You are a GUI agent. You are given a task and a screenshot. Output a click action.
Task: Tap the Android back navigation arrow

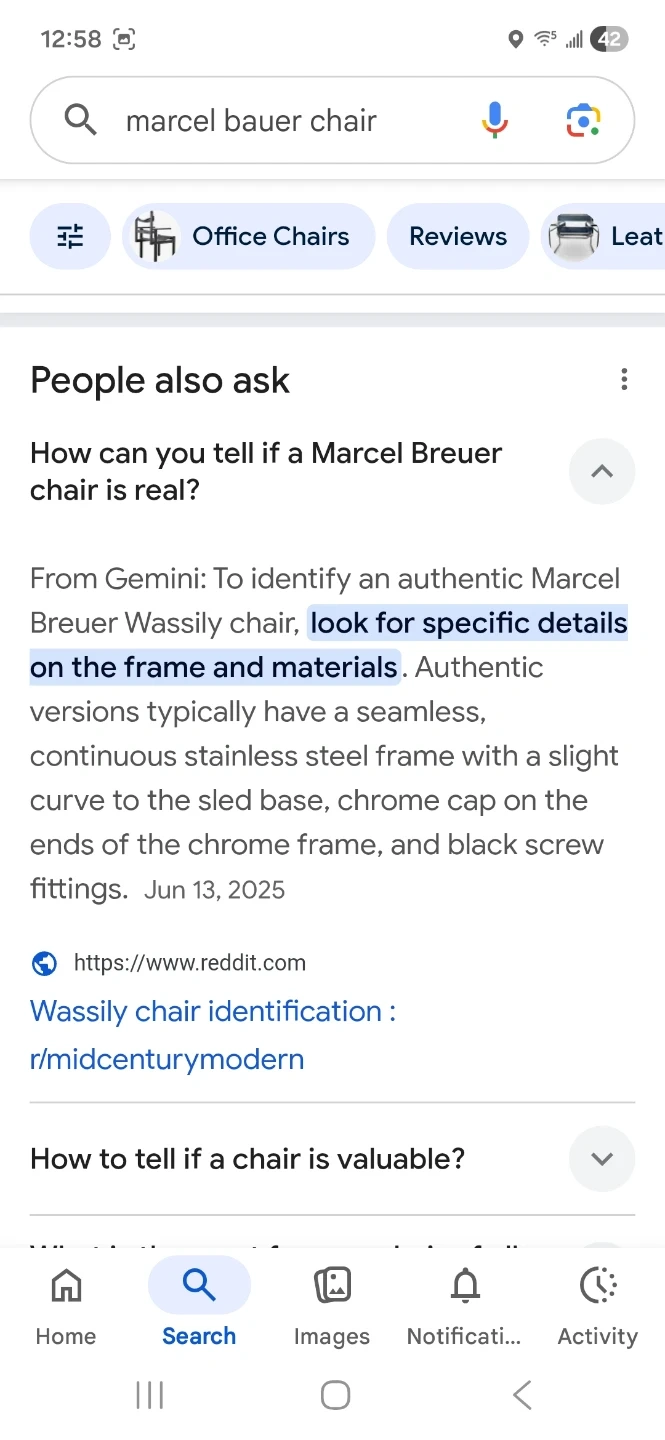521,1395
